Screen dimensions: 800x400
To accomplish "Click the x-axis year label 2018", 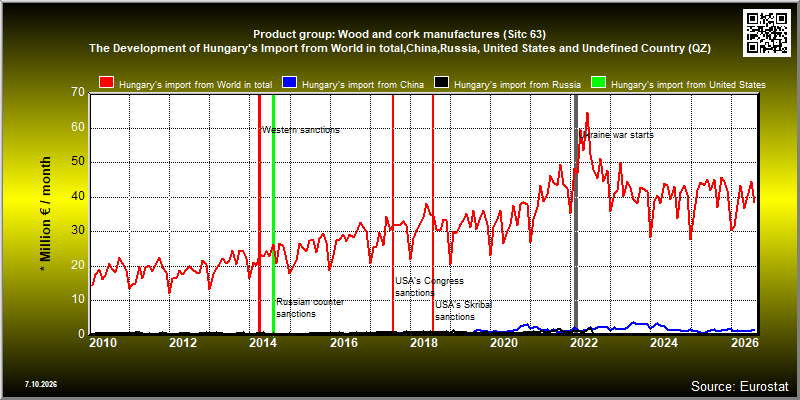I will point(423,342).
